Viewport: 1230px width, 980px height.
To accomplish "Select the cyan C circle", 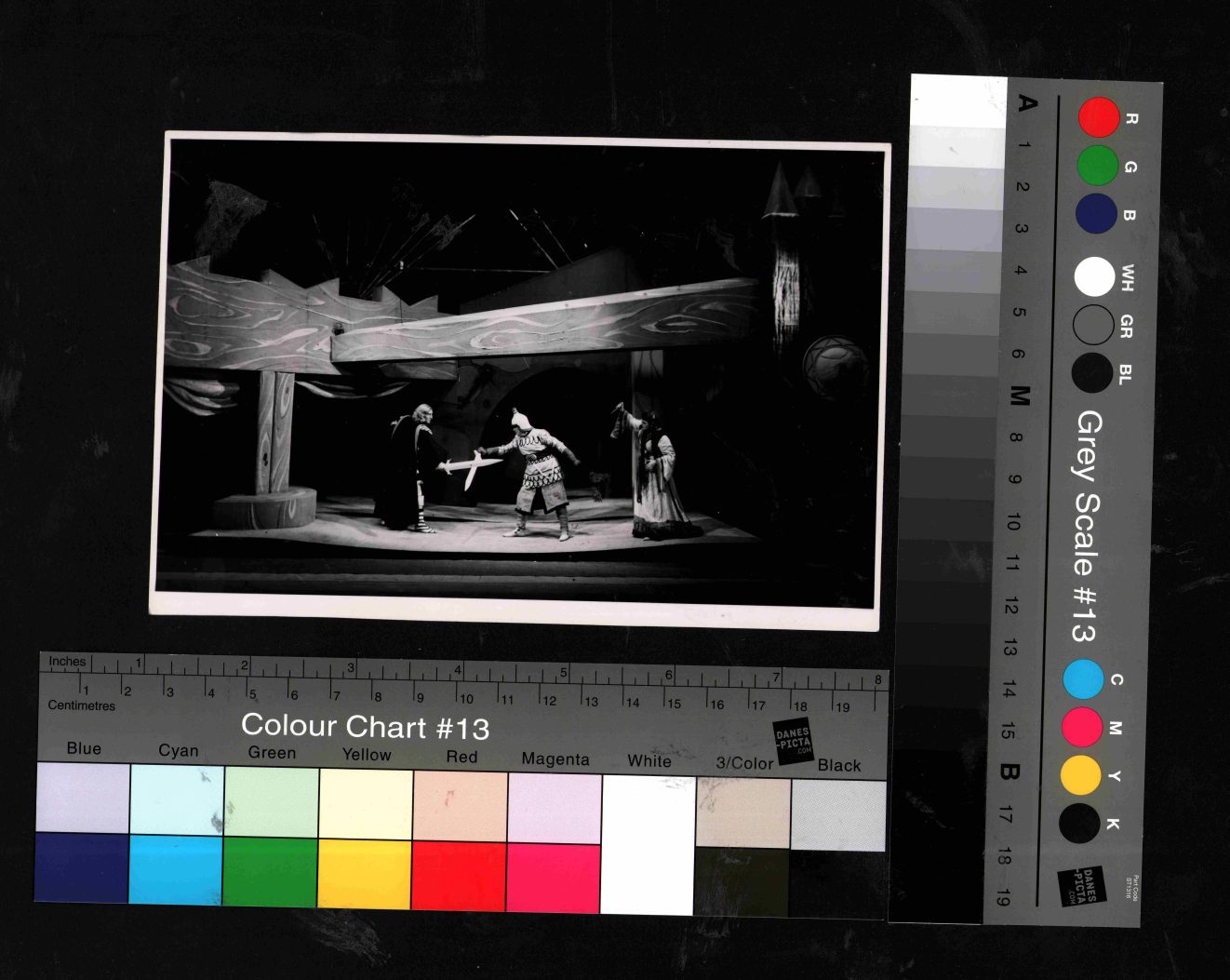I will 1083,679.
